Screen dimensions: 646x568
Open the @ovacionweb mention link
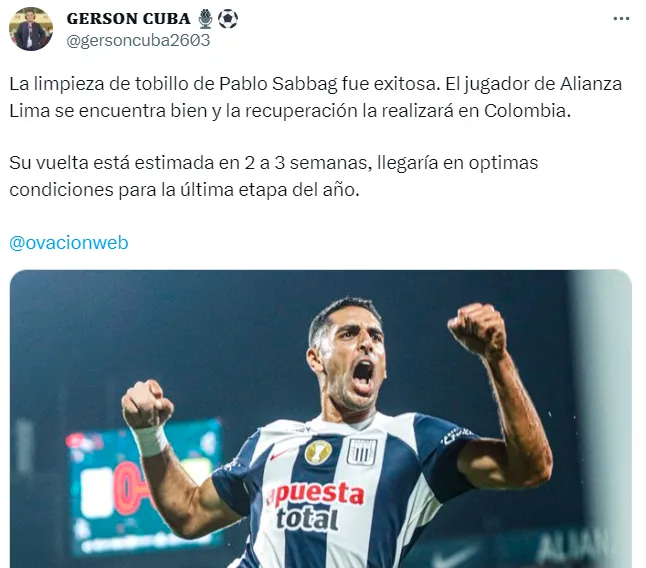pos(69,243)
